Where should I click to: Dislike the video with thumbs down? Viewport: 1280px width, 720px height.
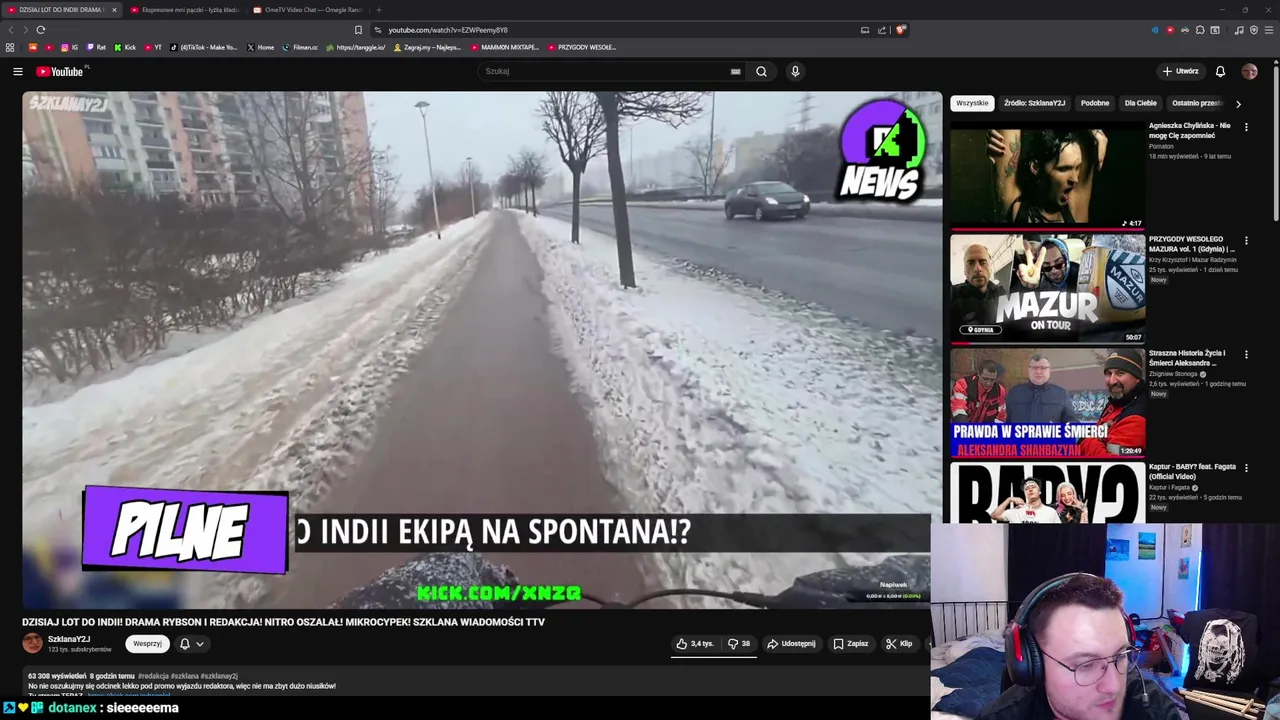point(739,644)
